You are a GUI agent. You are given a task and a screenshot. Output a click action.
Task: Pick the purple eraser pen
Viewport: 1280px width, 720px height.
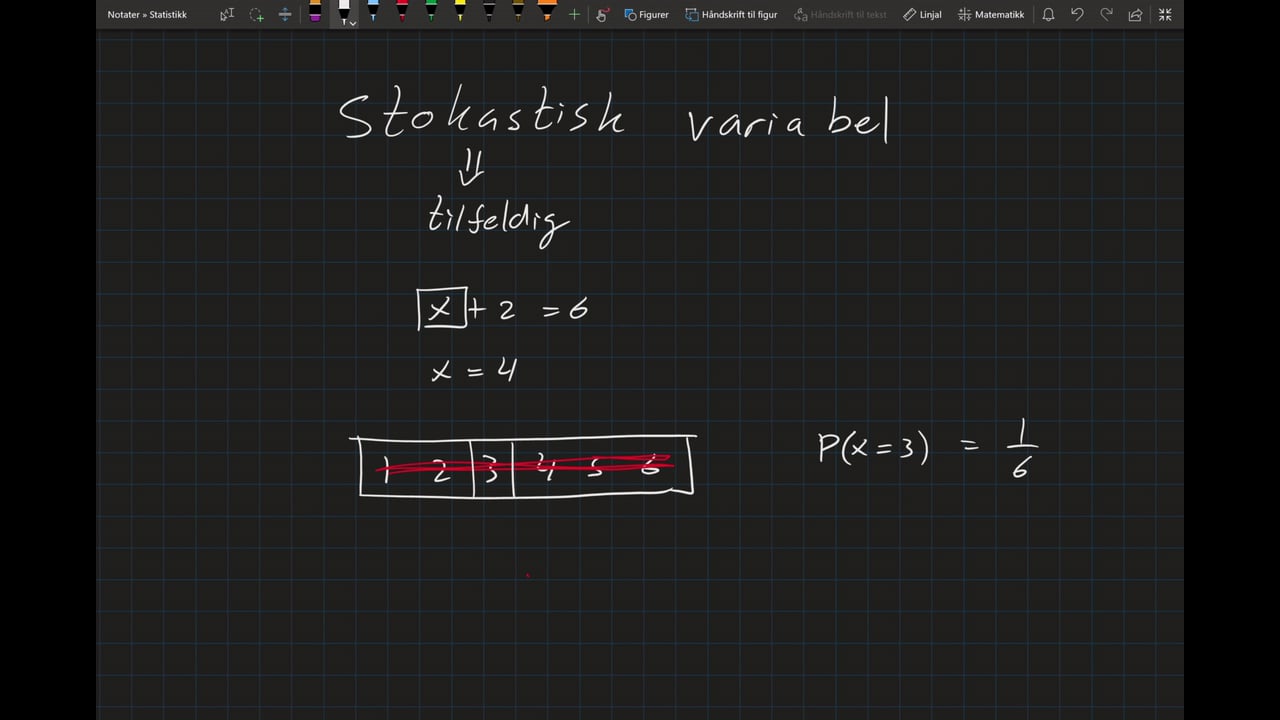[315, 12]
